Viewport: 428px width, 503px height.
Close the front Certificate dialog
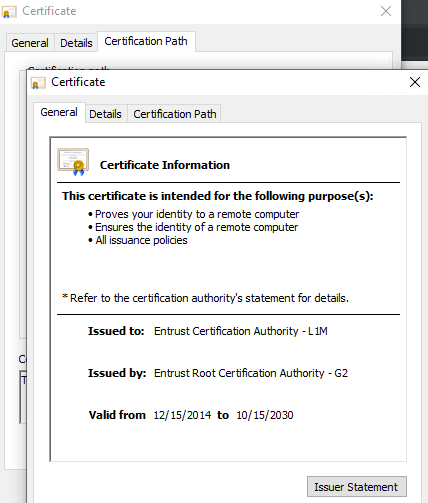click(x=415, y=82)
